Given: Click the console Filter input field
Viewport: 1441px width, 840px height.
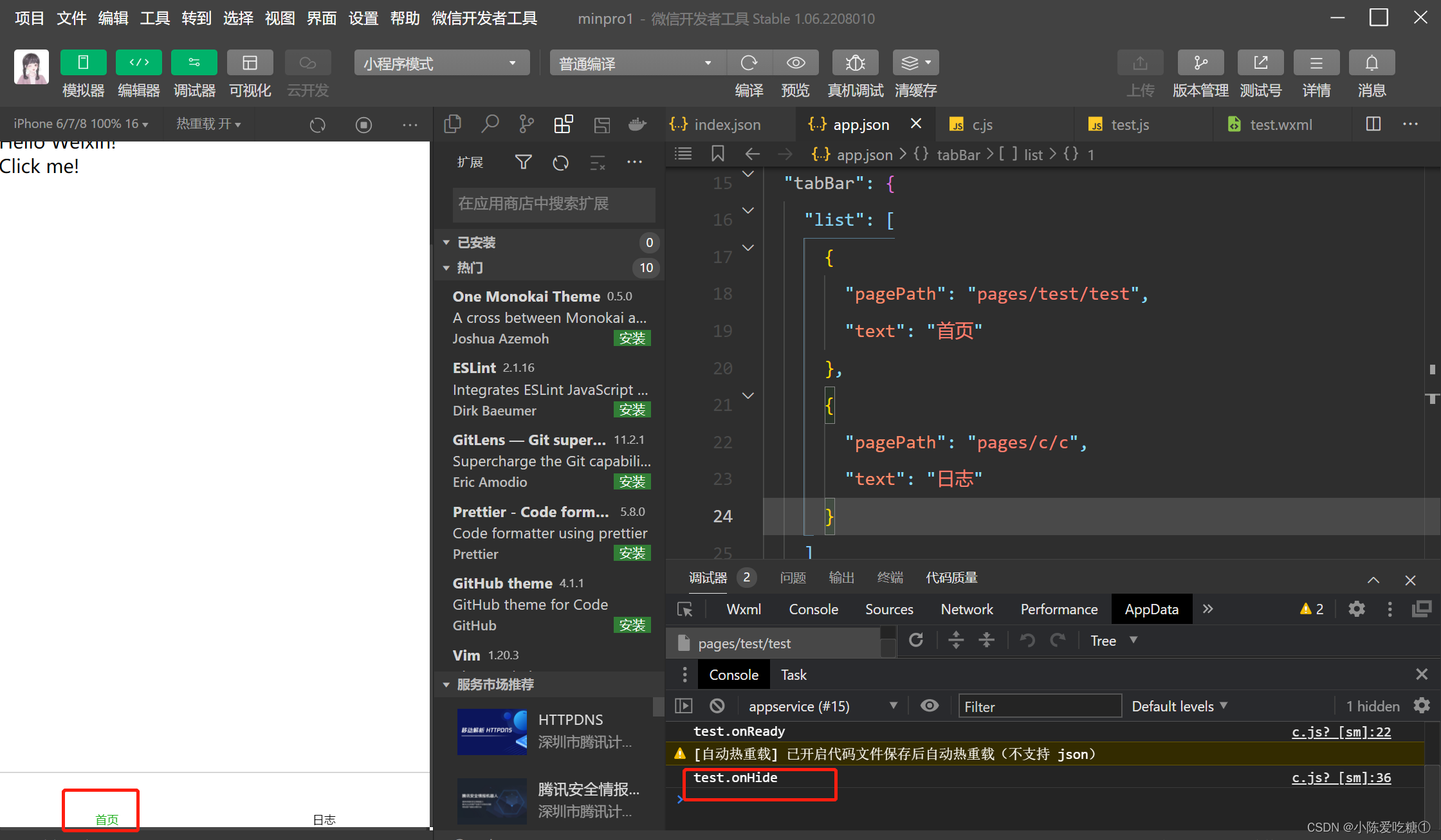Looking at the screenshot, I should pyautogui.click(x=1039, y=706).
